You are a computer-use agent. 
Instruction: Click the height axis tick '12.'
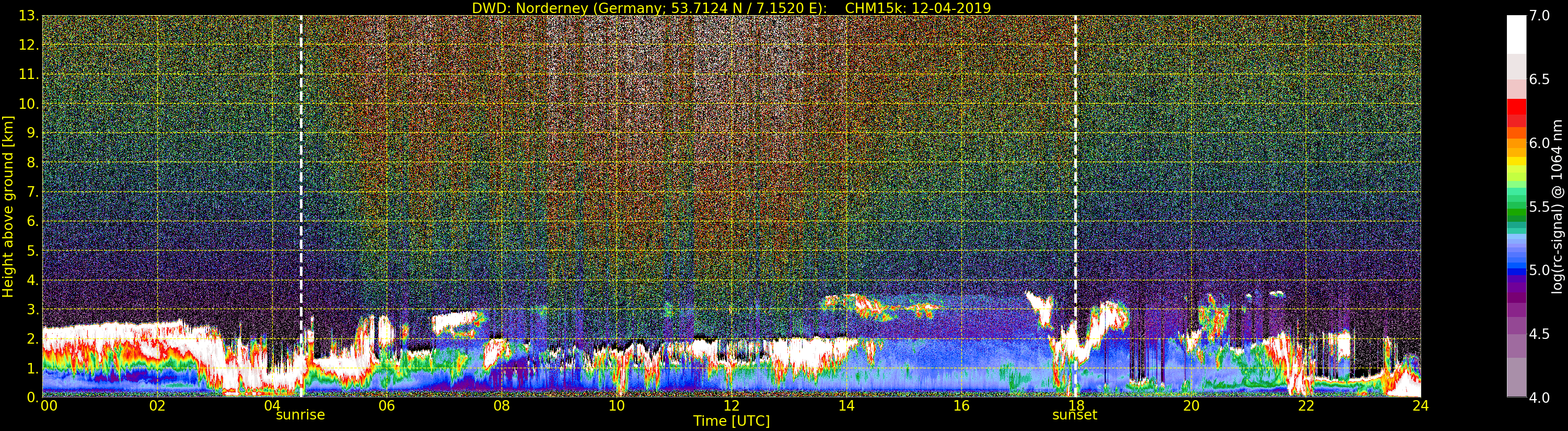click(x=29, y=45)
